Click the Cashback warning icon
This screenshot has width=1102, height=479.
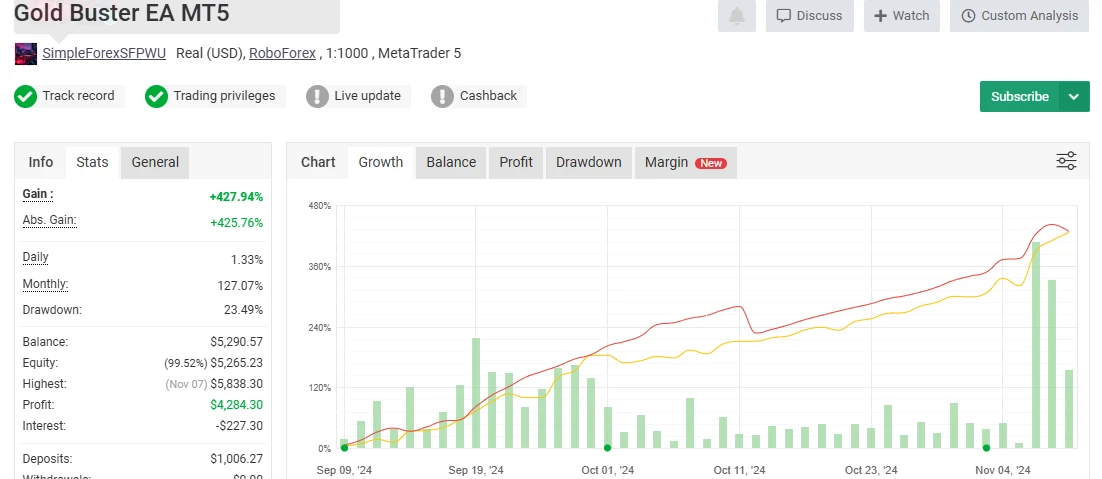tap(442, 96)
